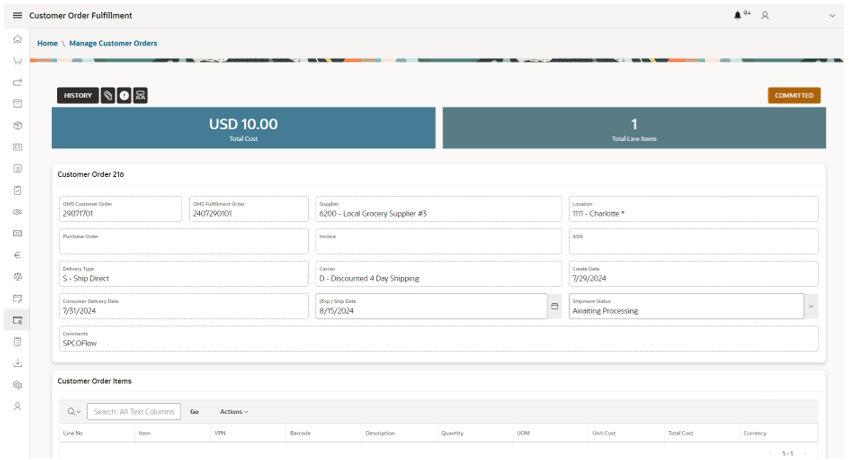Sort by the Line No column header
Viewport: 852px width, 460px height.
click(73, 433)
